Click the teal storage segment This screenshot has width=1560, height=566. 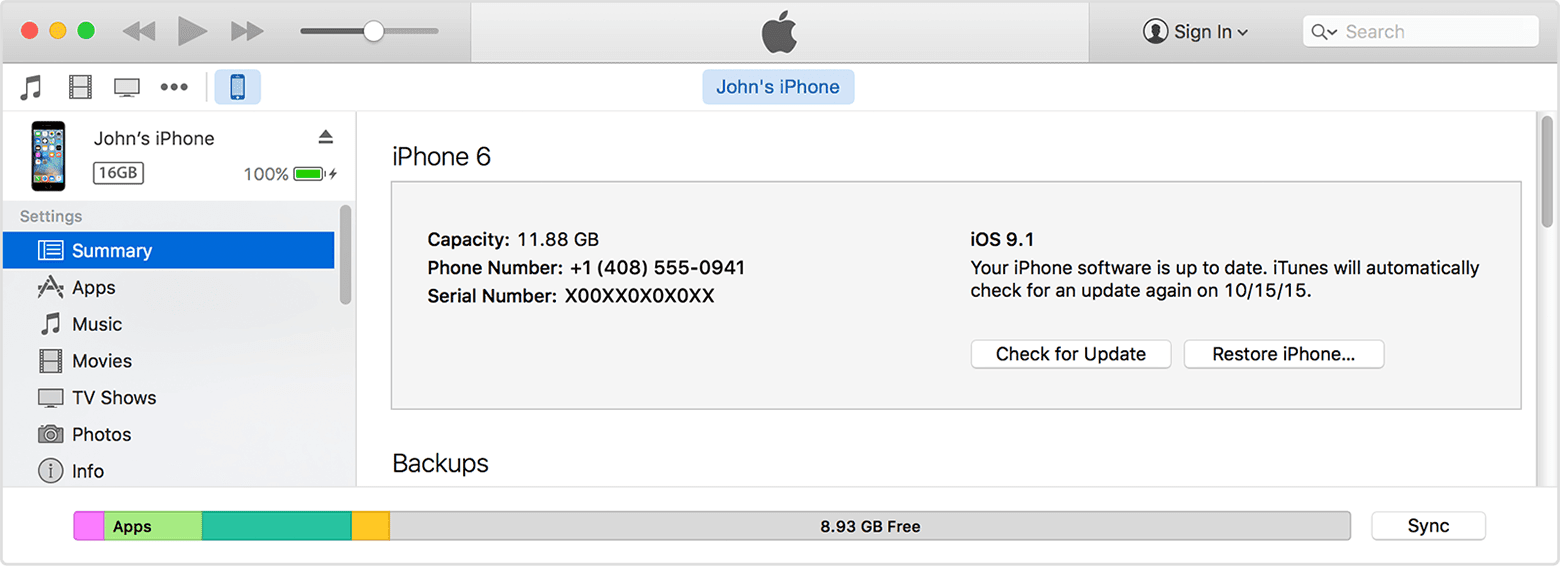coord(277,526)
